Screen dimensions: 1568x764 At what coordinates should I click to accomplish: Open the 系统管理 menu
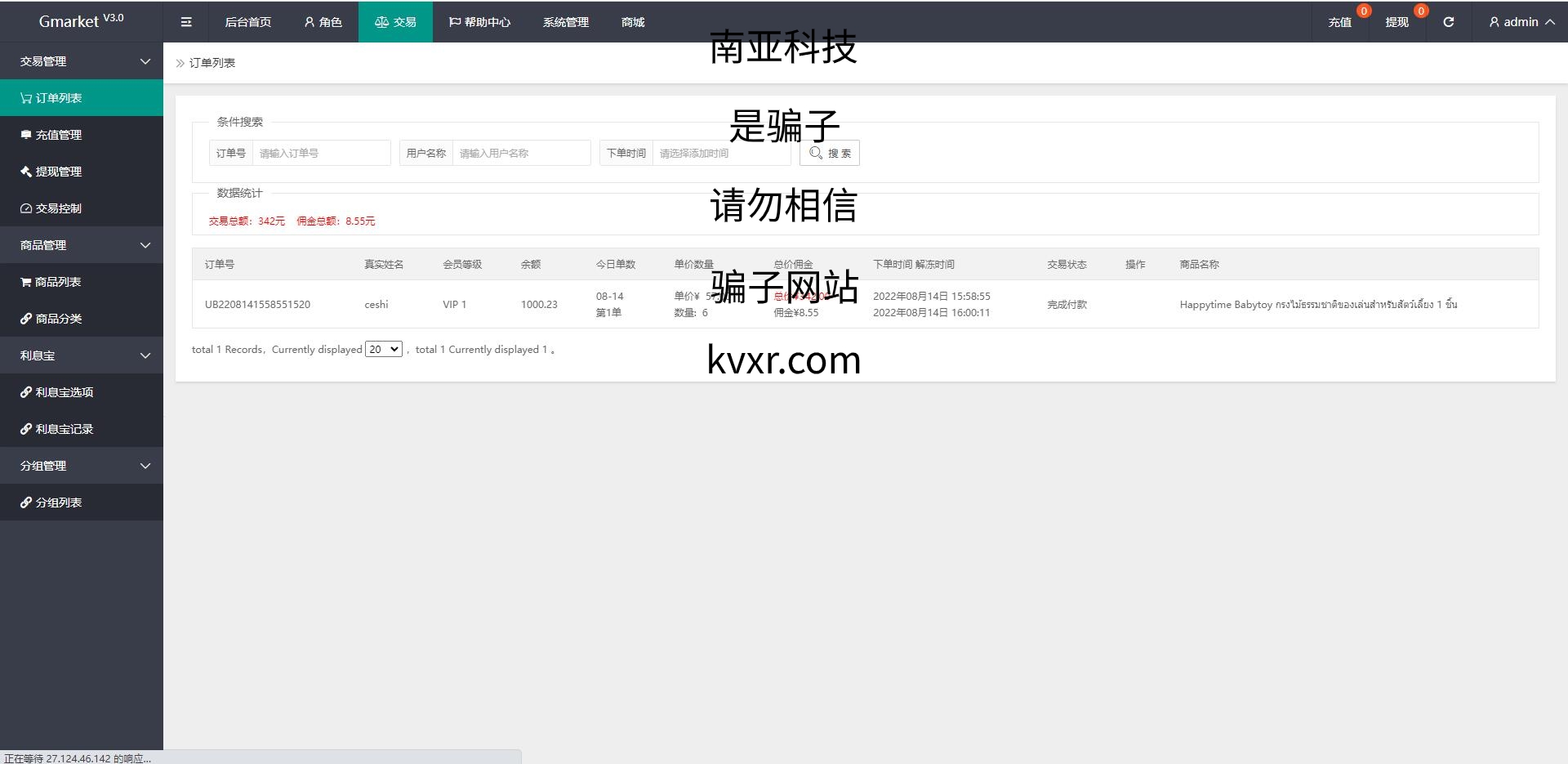(x=566, y=22)
